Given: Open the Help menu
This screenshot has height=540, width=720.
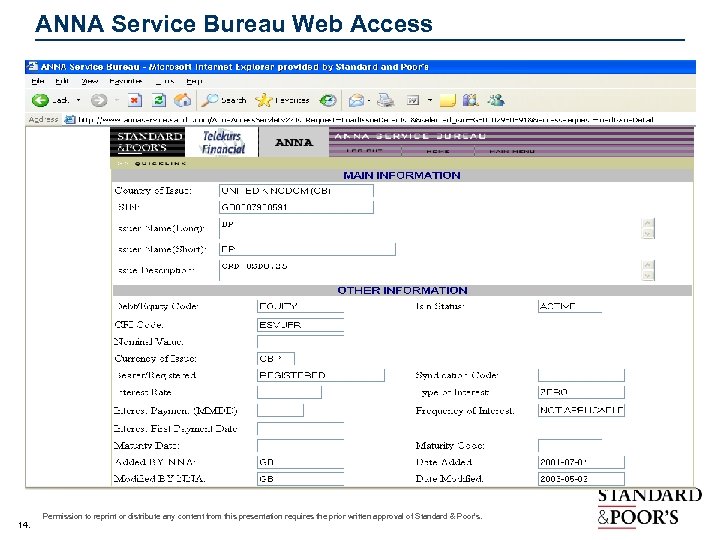Looking at the screenshot, I should tap(194, 81).
